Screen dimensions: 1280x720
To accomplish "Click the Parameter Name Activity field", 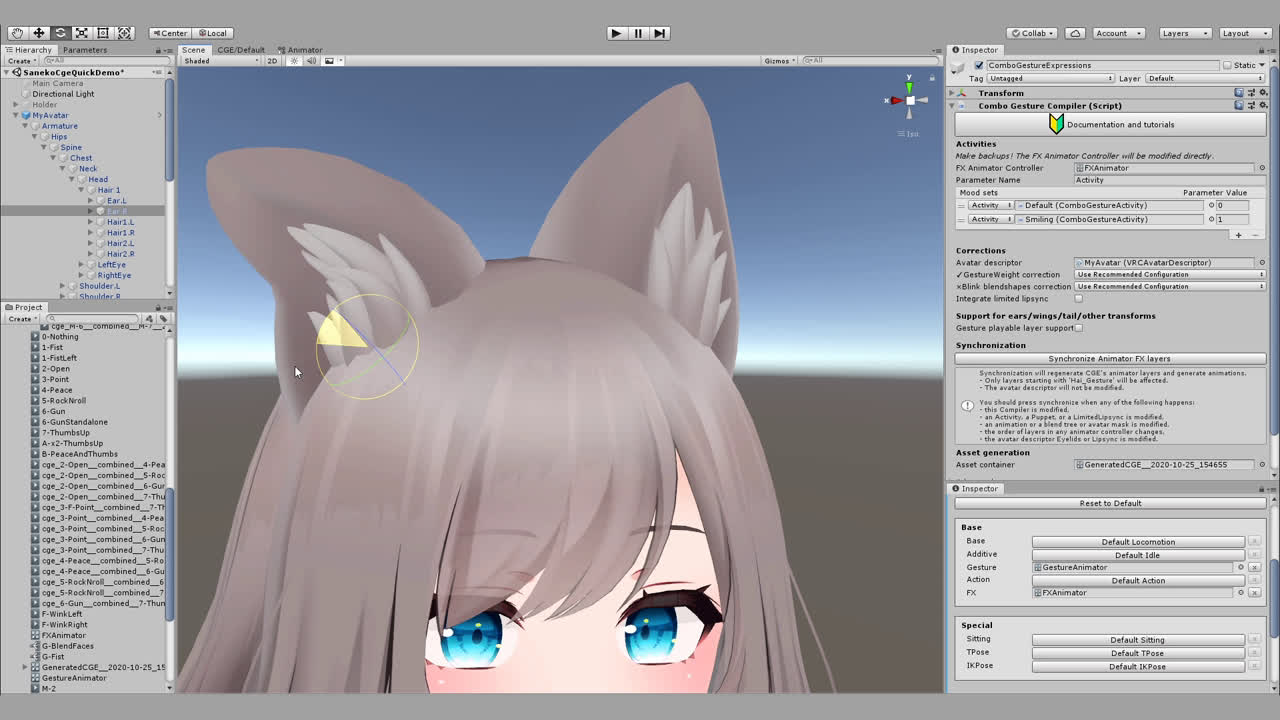I will tap(1170, 180).
